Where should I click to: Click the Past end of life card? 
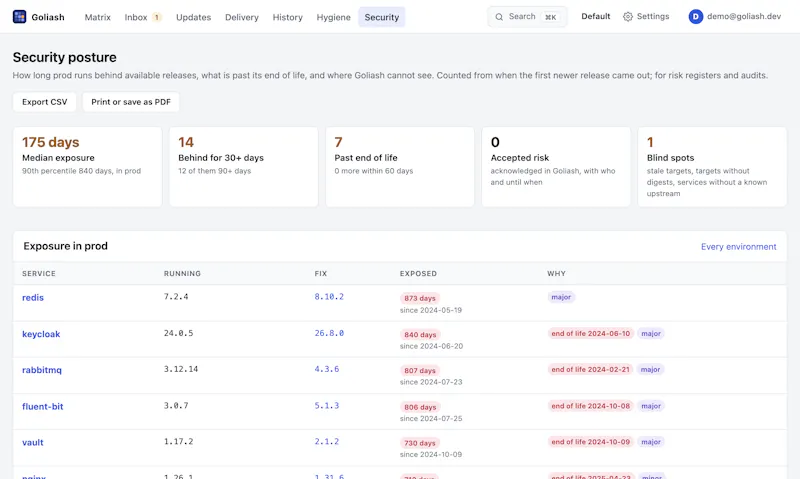point(399,167)
